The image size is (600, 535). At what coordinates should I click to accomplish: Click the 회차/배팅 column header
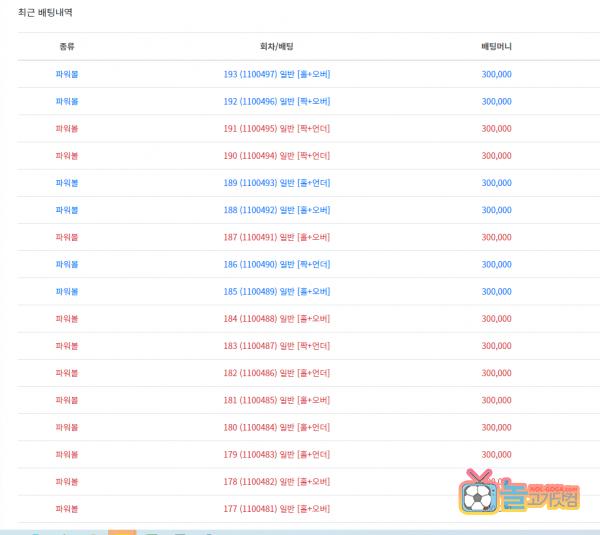pos(277,47)
